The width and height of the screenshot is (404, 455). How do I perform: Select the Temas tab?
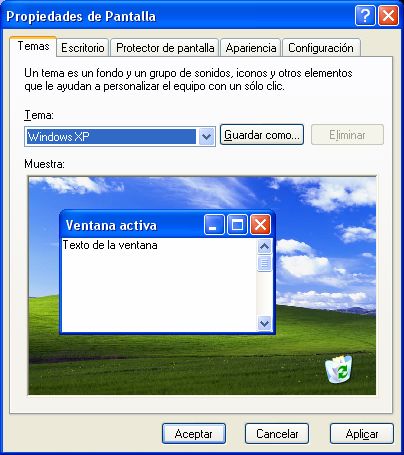tap(33, 46)
